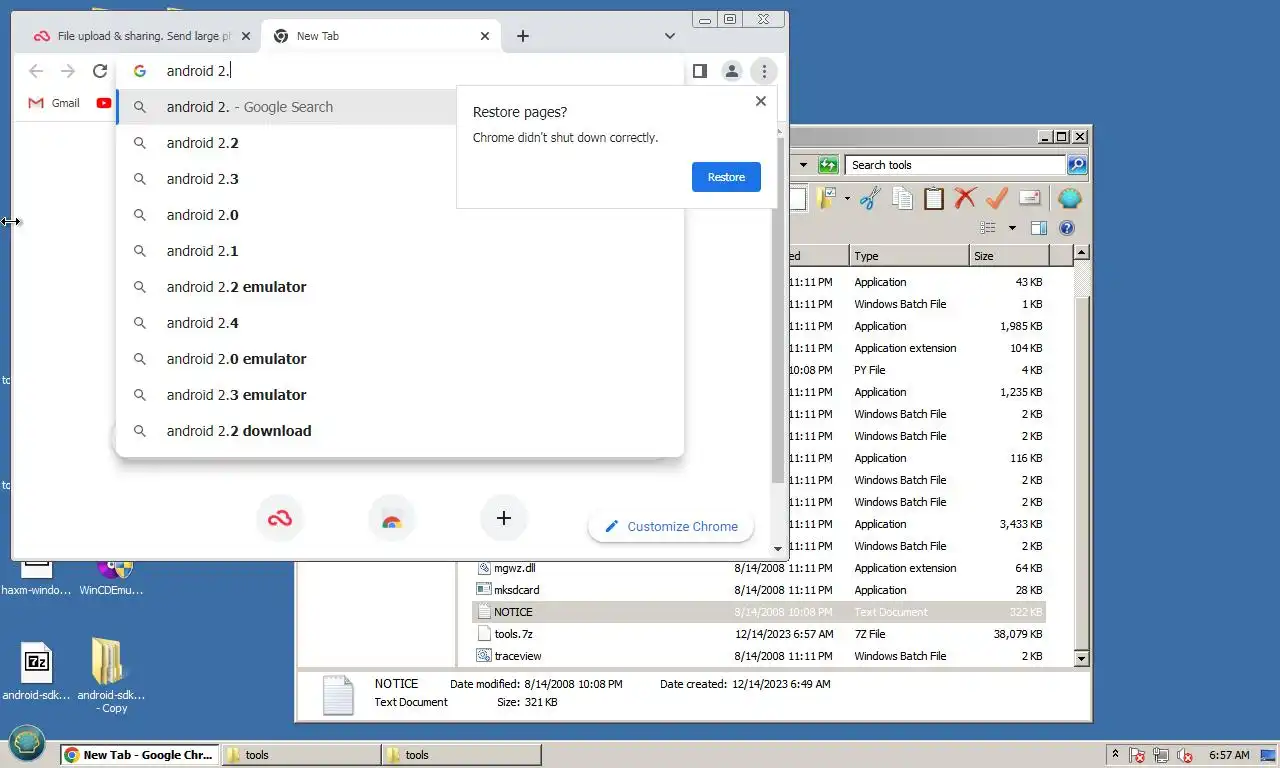Screen dimensions: 1280x768
Task: Select suggestion 'android 2.4'
Action: [x=400, y=323]
